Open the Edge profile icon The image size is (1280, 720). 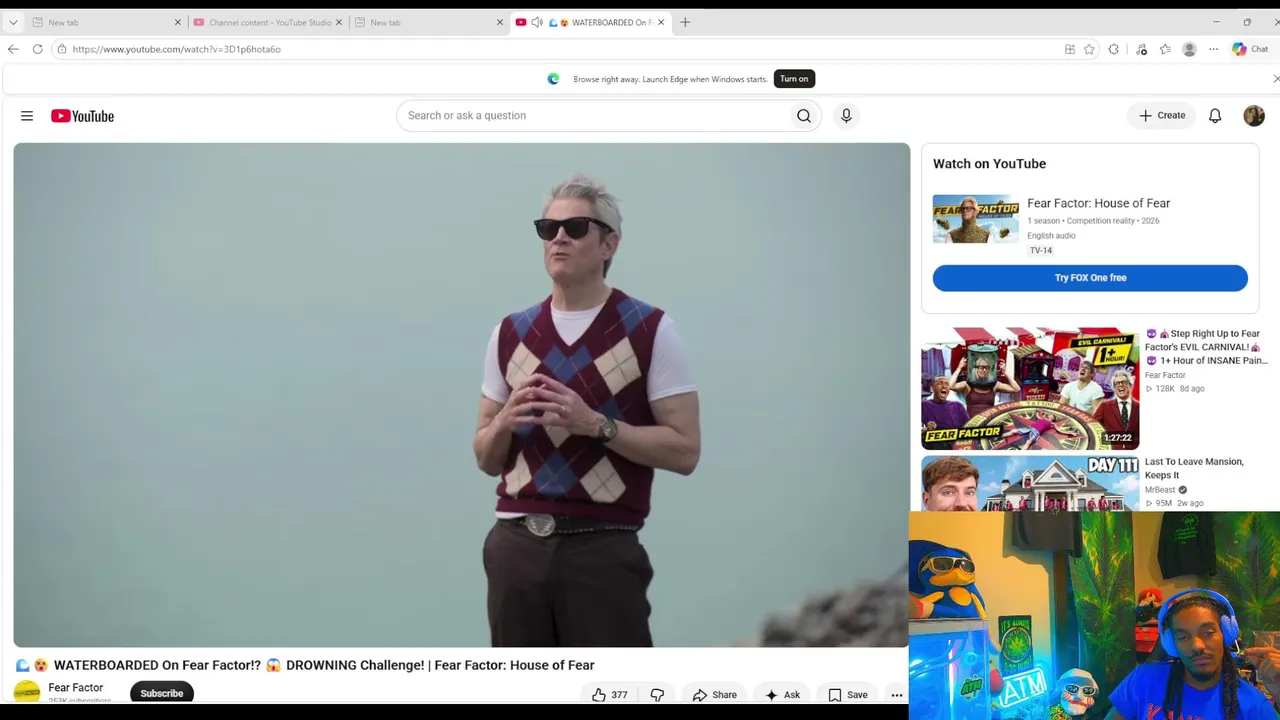pyautogui.click(x=1189, y=49)
